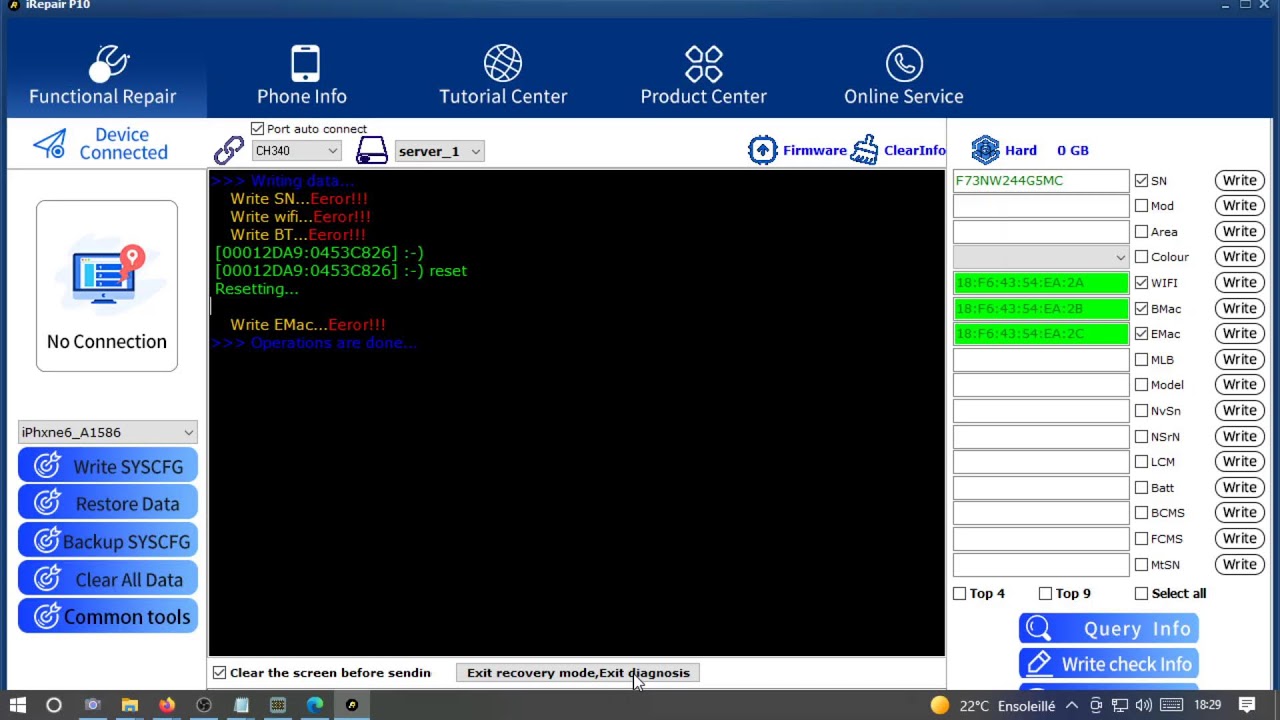Go to Product Center tab

[x=704, y=76]
